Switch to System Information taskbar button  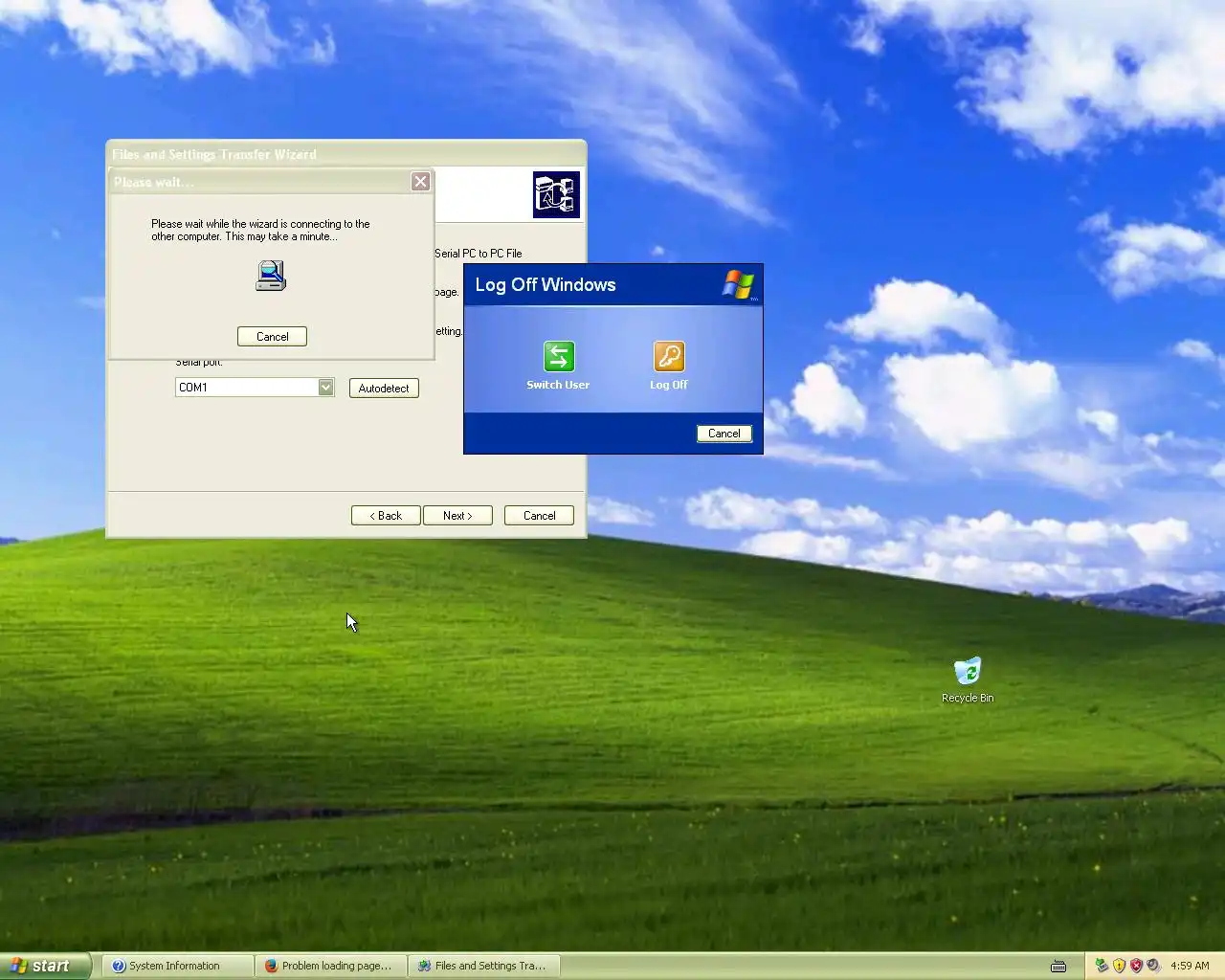[x=178, y=966]
